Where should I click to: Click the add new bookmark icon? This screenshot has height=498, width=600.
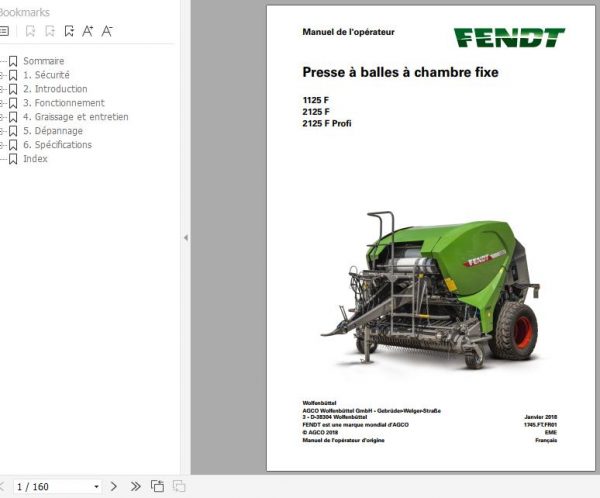[69, 31]
